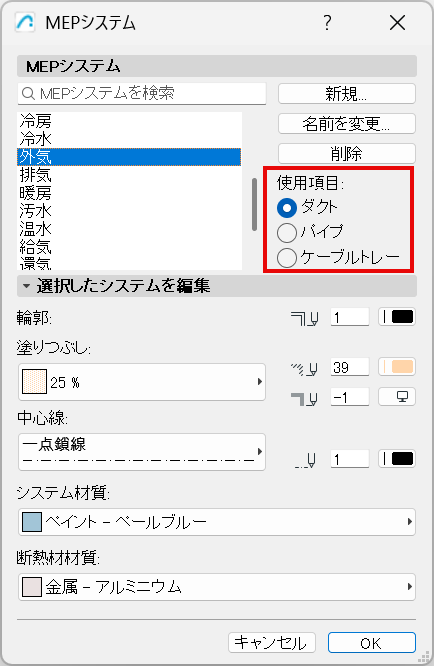
Task: Select 外気 in the system list
Action: click(129, 157)
